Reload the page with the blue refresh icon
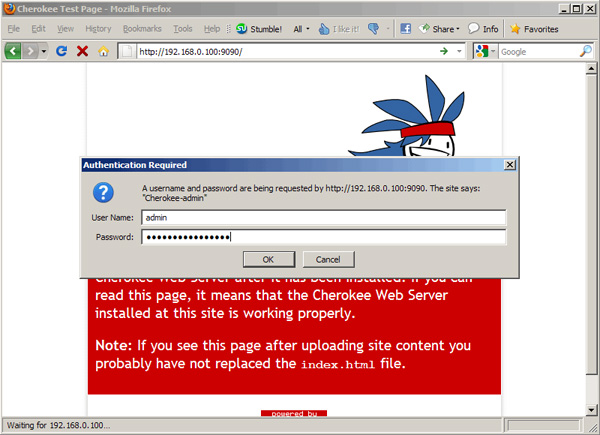 click(x=61, y=51)
